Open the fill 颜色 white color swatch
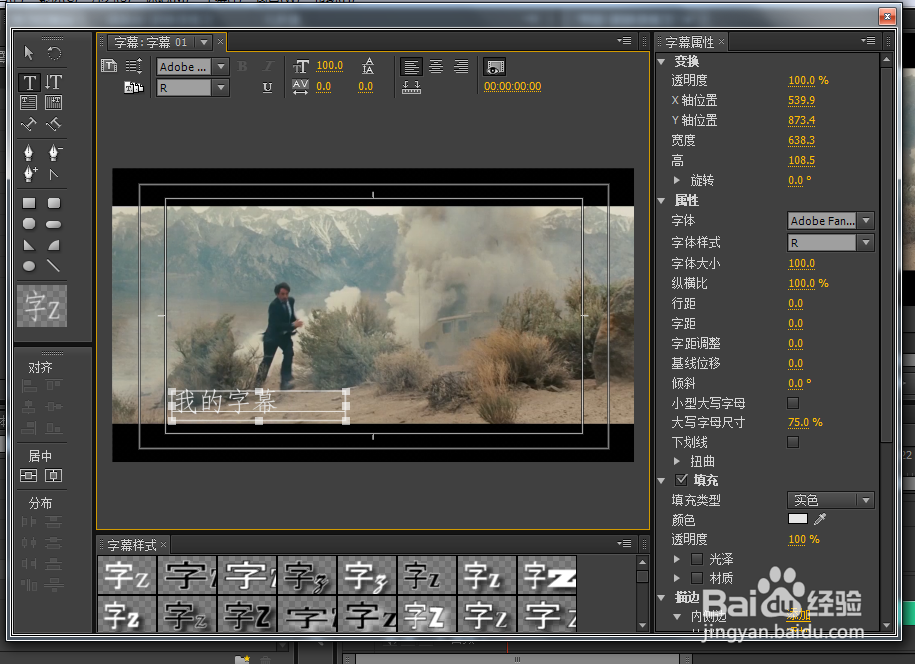This screenshot has width=915, height=664. 798,519
